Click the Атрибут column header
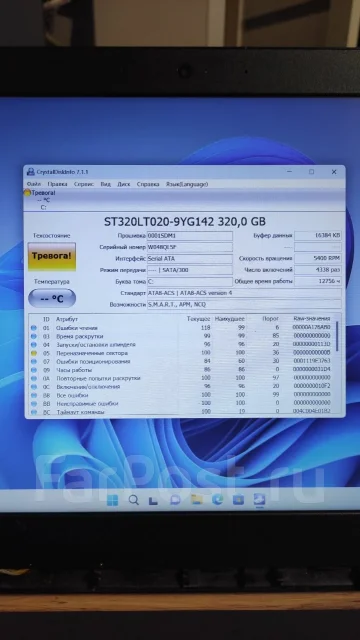Viewport: 360px width, 640px height. tap(67, 319)
